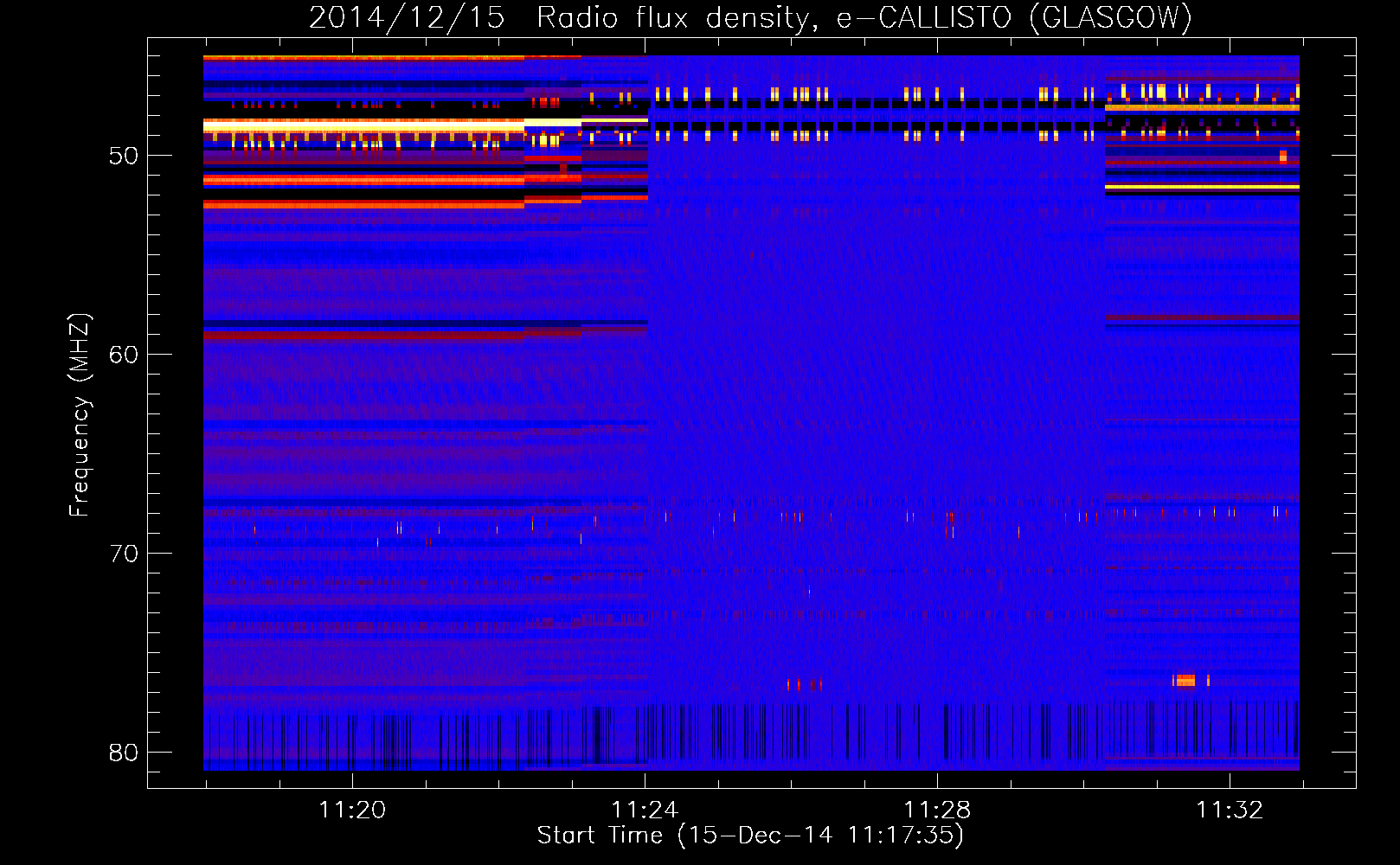Viewport: 1400px width, 865px height.
Task: Click the "11:20" time axis label
Action: pyautogui.click(x=352, y=811)
